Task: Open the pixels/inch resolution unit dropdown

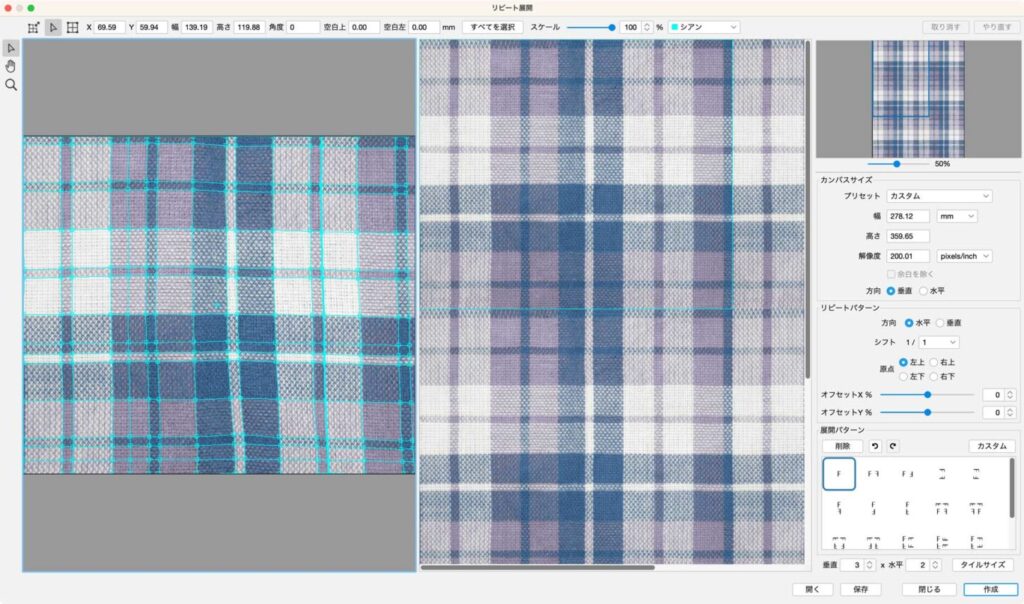Action: point(964,256)
